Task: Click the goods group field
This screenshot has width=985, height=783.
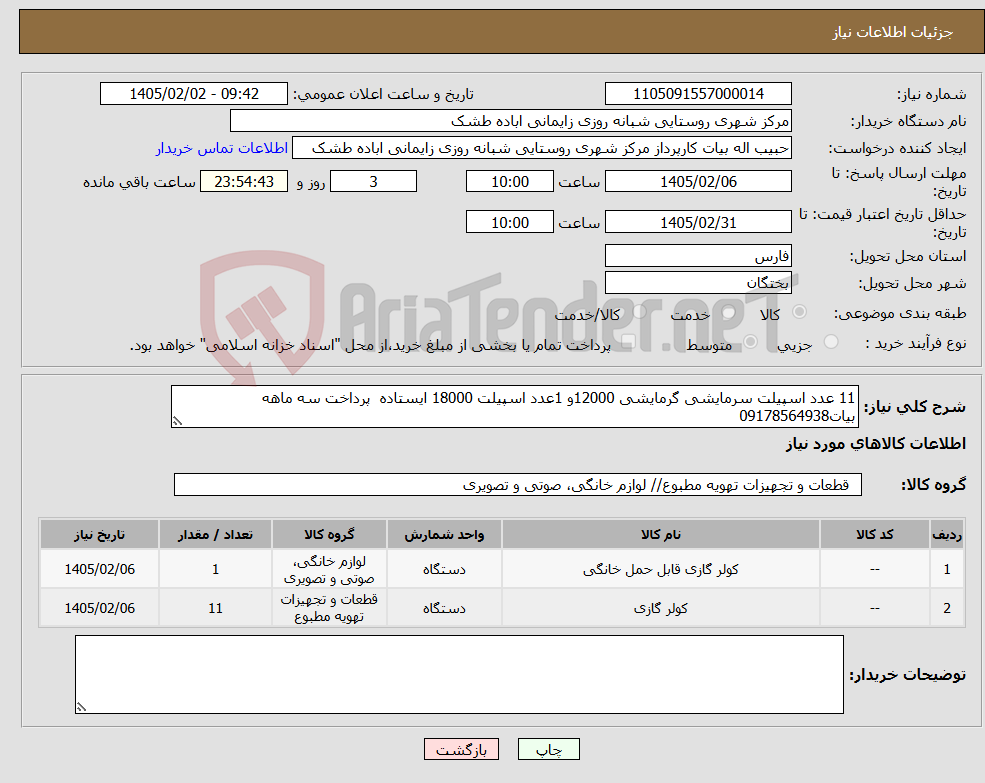Action: click(518, 485)
